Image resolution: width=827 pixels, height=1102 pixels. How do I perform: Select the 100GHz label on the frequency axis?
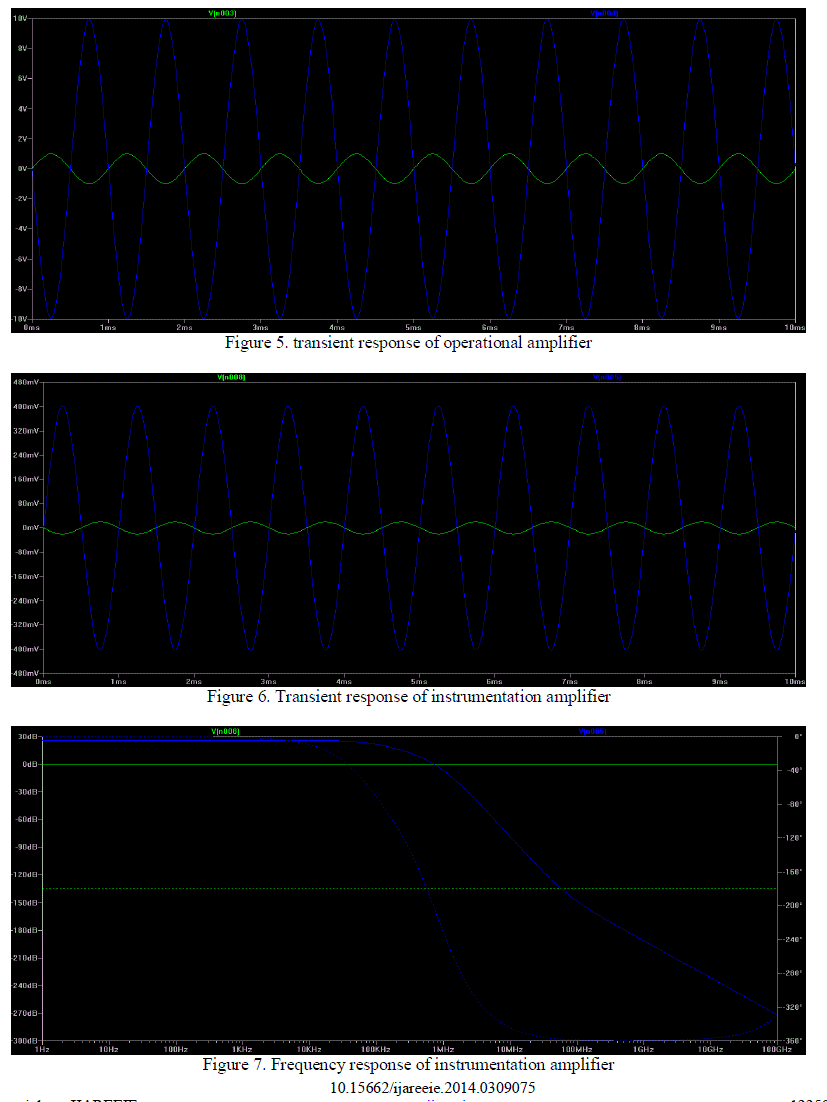click(x=769, y=1049)
